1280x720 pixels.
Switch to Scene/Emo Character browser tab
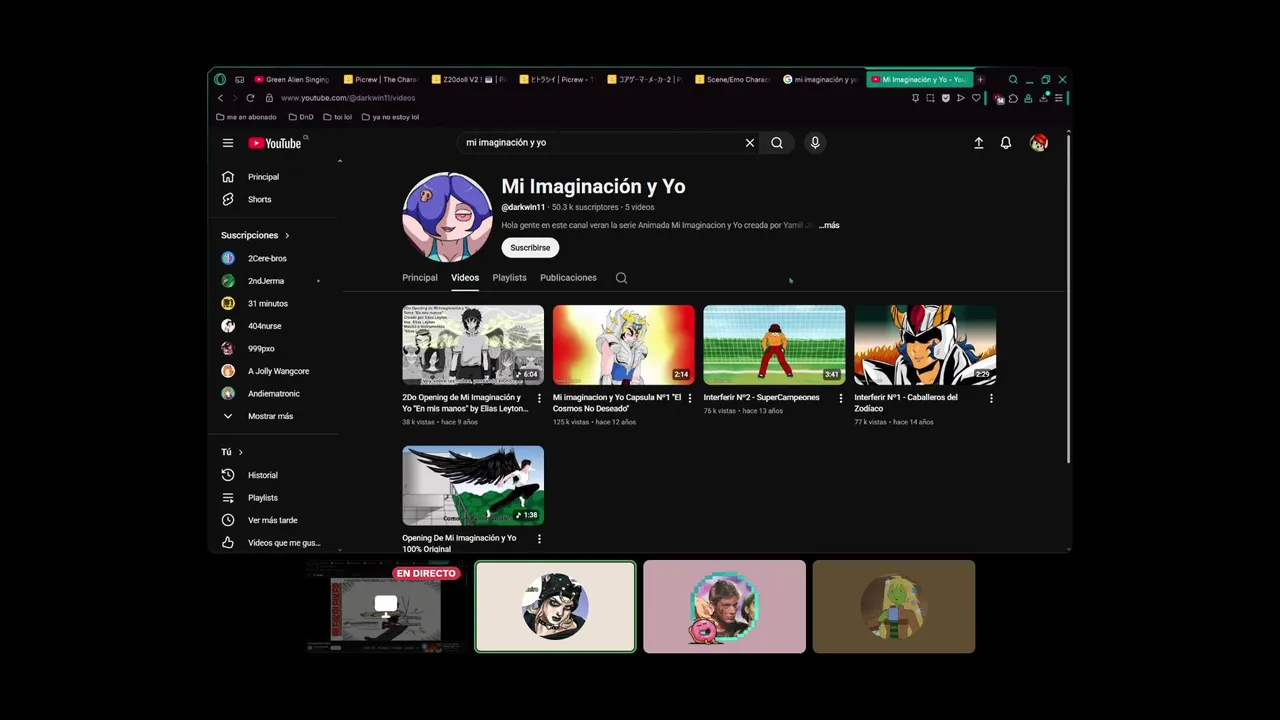pyautogui.click(x=733, y=79)
